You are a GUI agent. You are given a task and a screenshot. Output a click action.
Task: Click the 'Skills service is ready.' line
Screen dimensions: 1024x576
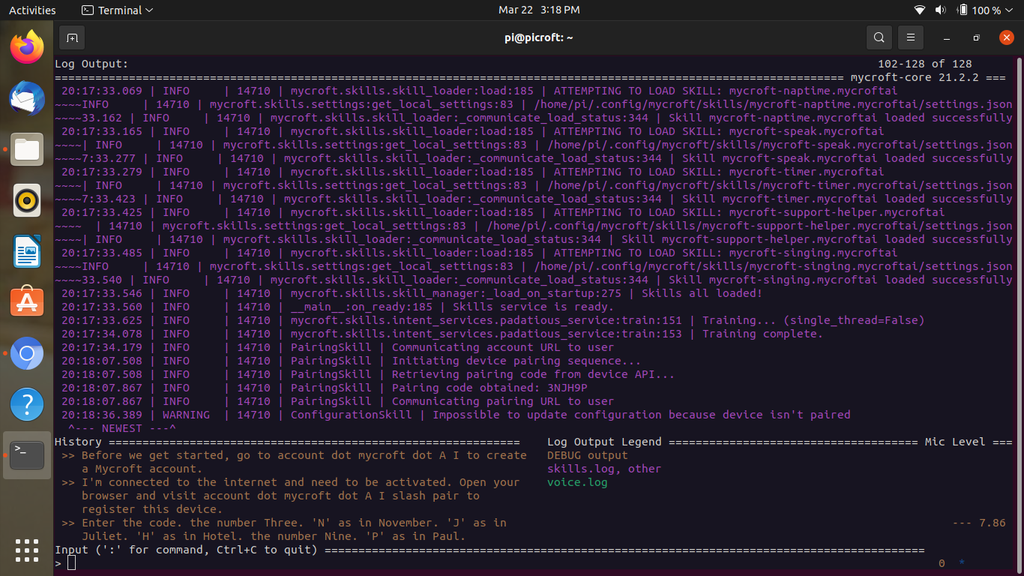pos(338,307)
